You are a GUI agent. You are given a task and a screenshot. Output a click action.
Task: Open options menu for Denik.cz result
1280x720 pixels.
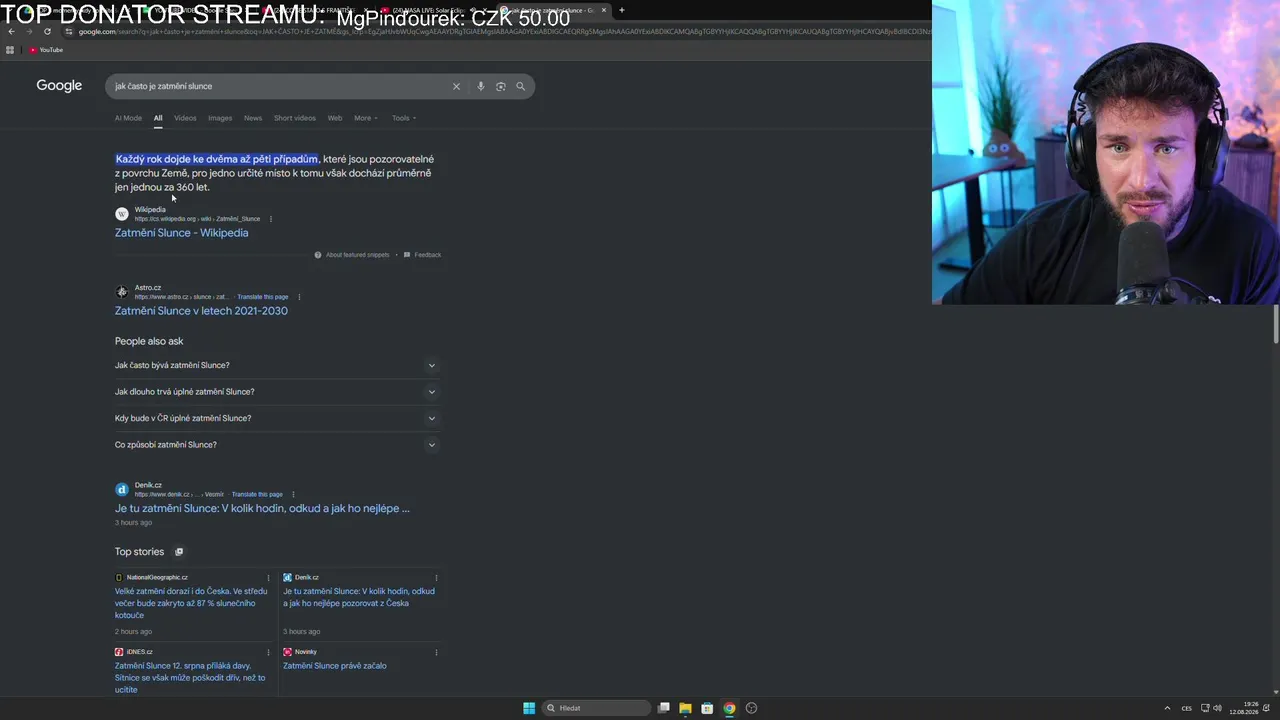coord(293,494)
